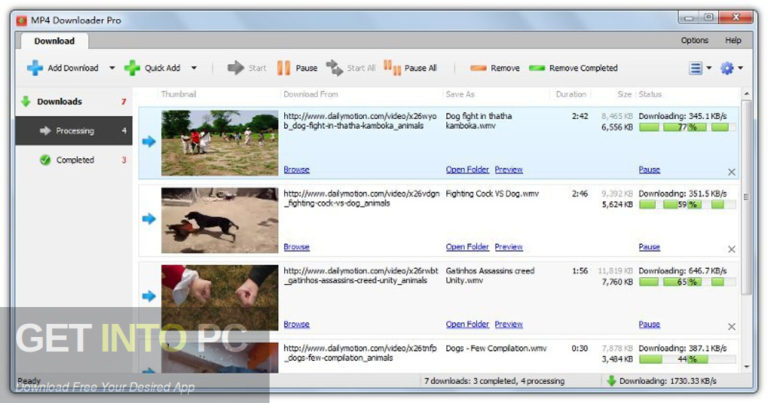Click the Start All toolbar button
Image resolution: width=768 pixels, height=403 pixels.
[x=351, y=68]
